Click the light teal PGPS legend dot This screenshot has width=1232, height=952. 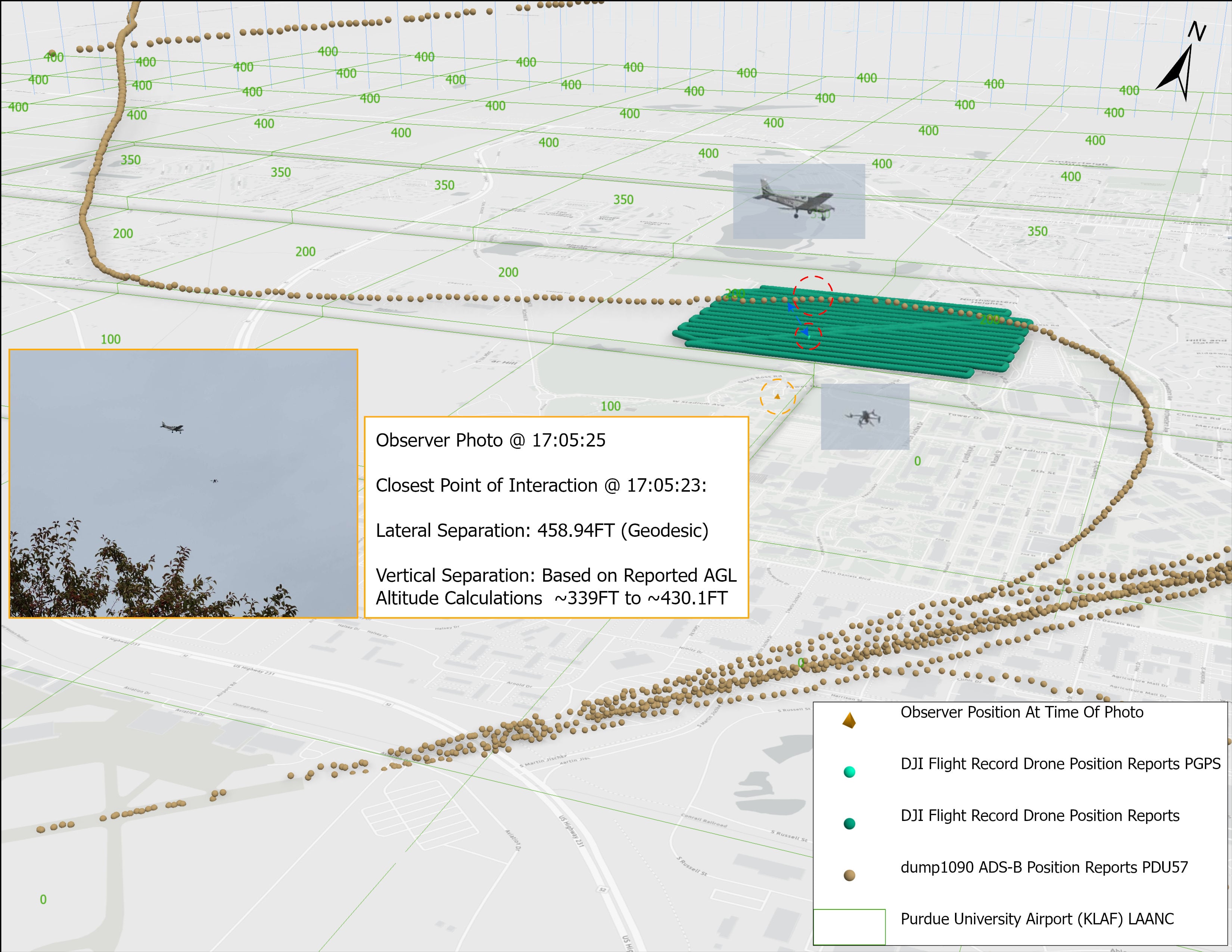(849, 772)
